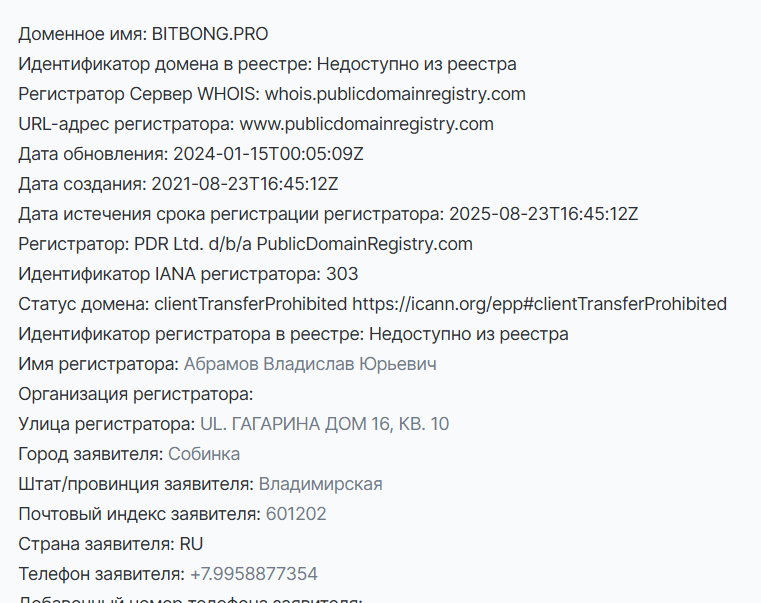This screenshot has width=761, height=603.
Task: Open the www.publicdomainregistry.com registrar URL
Action: pyautogui.click(x=366, y=124)
